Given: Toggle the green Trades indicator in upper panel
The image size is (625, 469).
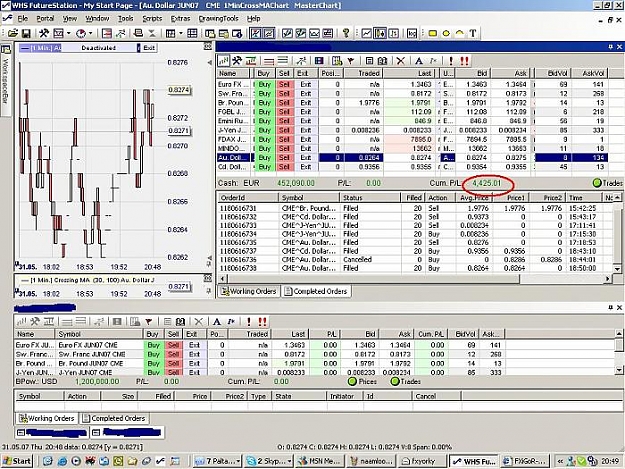Looking at the screenshot, I should [597, 183].
